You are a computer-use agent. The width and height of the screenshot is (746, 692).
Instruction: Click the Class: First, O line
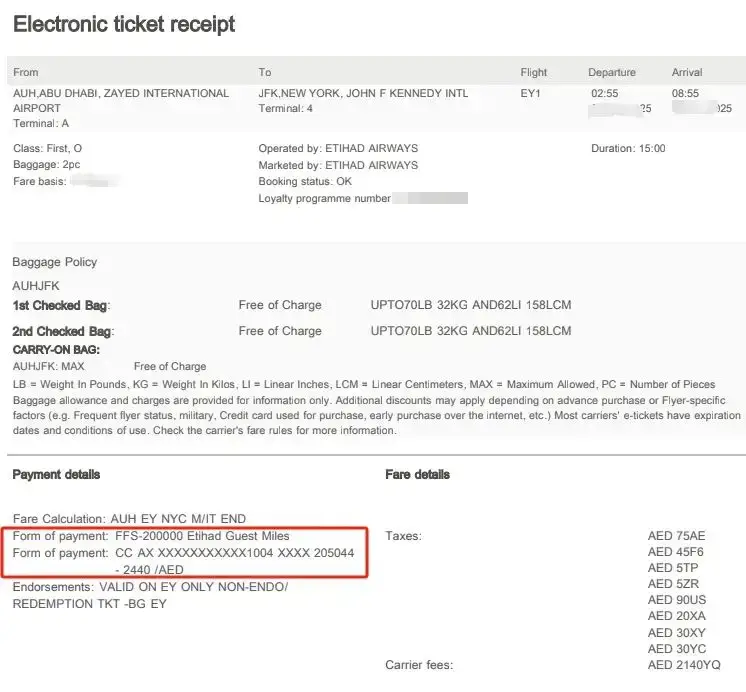click(x=48, y=149)
